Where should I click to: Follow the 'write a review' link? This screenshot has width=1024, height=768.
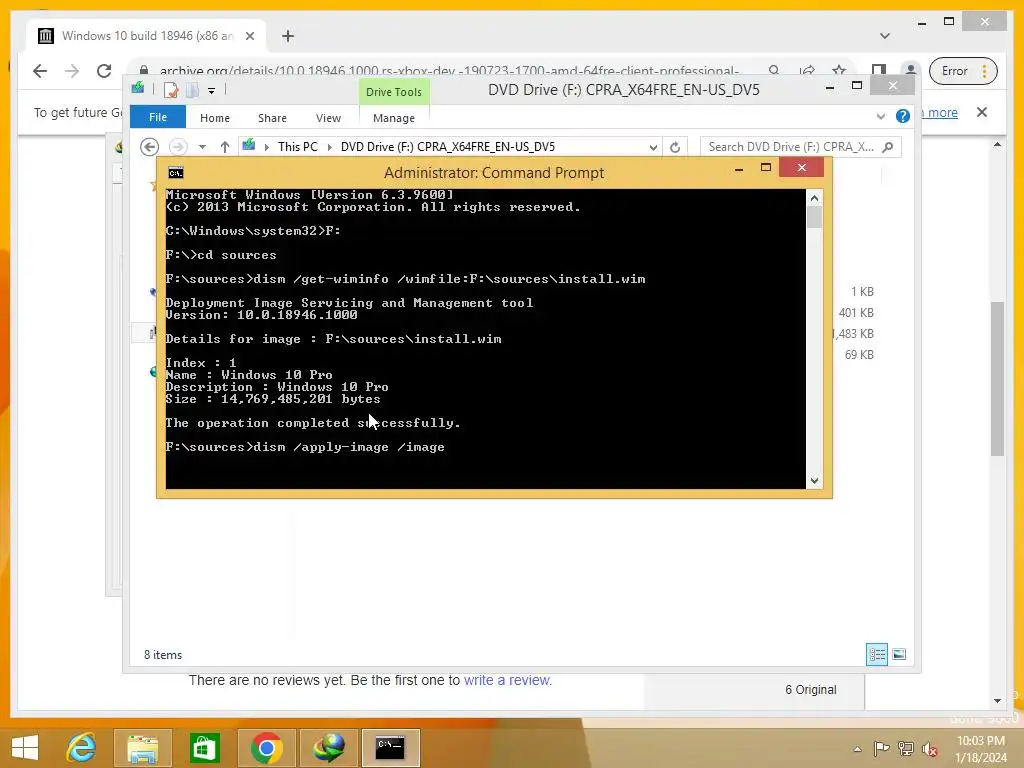click(507, 680)
